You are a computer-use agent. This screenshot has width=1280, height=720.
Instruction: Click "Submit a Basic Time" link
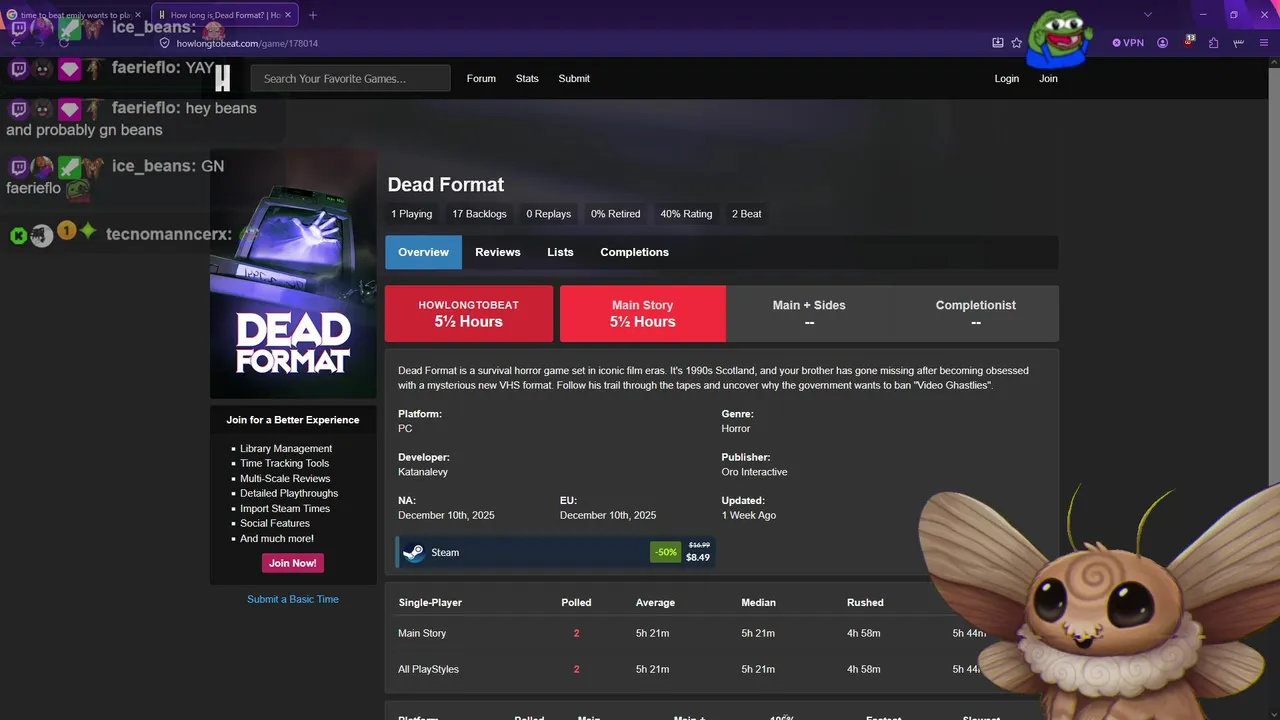[293, 599]
